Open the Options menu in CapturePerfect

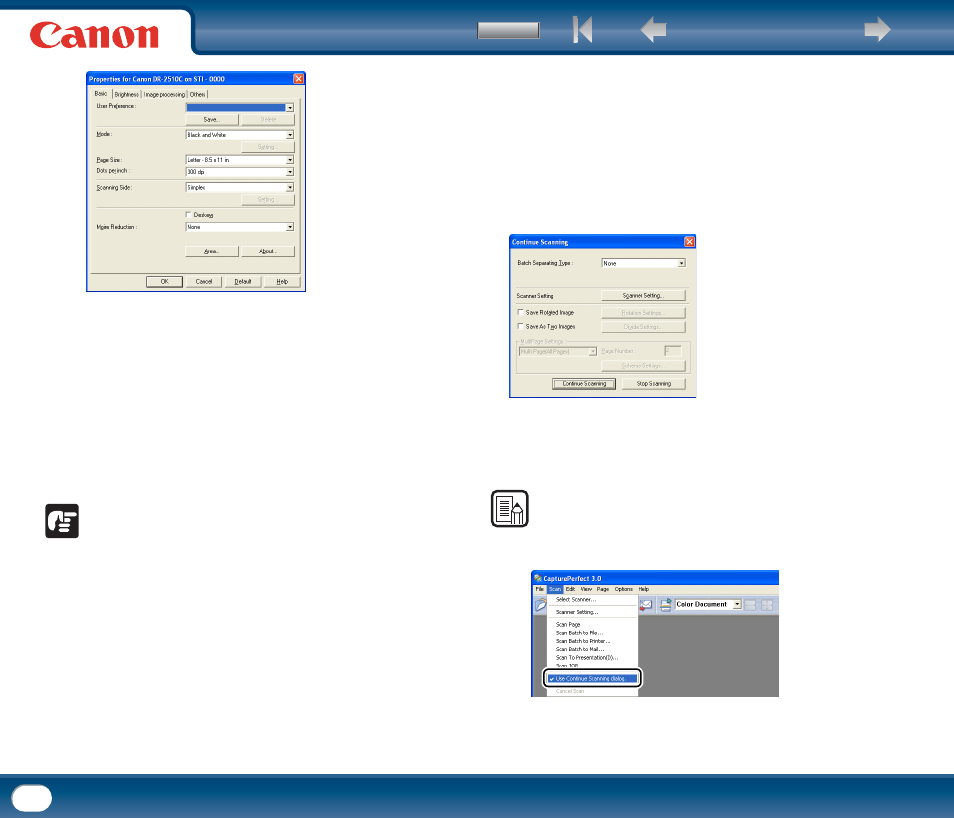(x=624, y=589)
